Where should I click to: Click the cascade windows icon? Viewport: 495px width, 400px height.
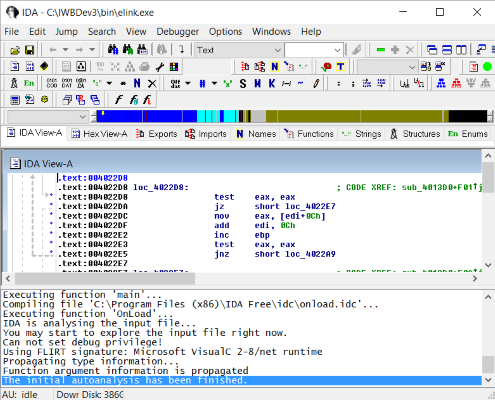pyautogui.click(x=432, y=50)
